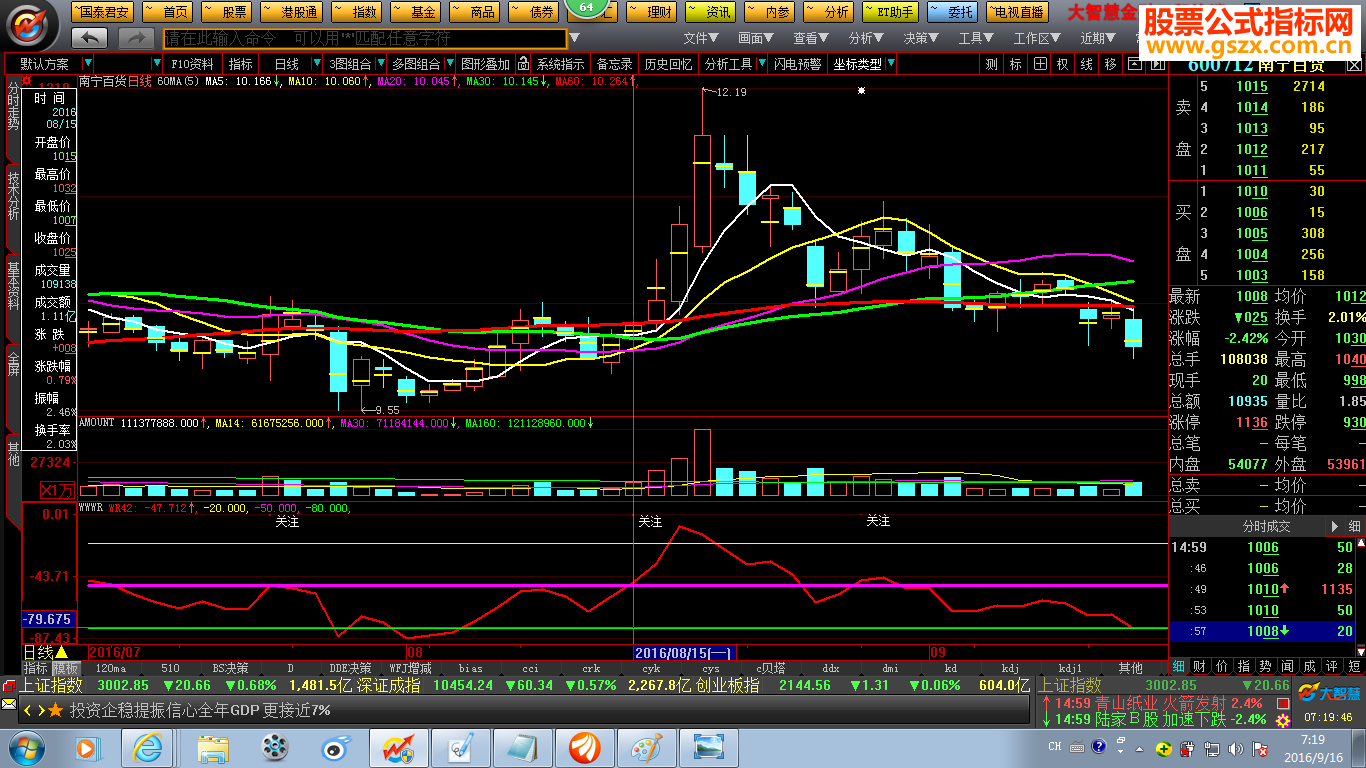Image resolution: width=1366 pixels, height=768 pixels.
Task: Click the forward arrow navigation button
Action: [x=136, y=38]
